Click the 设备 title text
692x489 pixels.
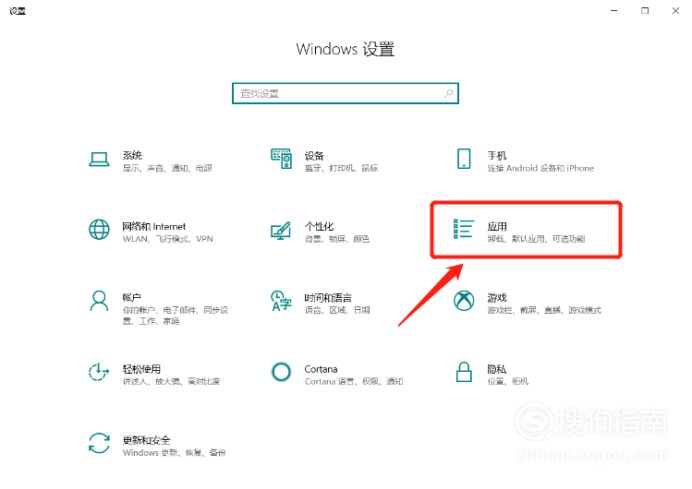314,155
